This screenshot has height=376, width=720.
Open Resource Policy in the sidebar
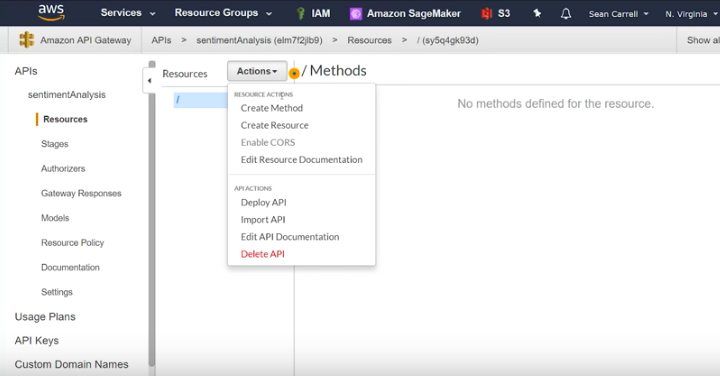73,242
